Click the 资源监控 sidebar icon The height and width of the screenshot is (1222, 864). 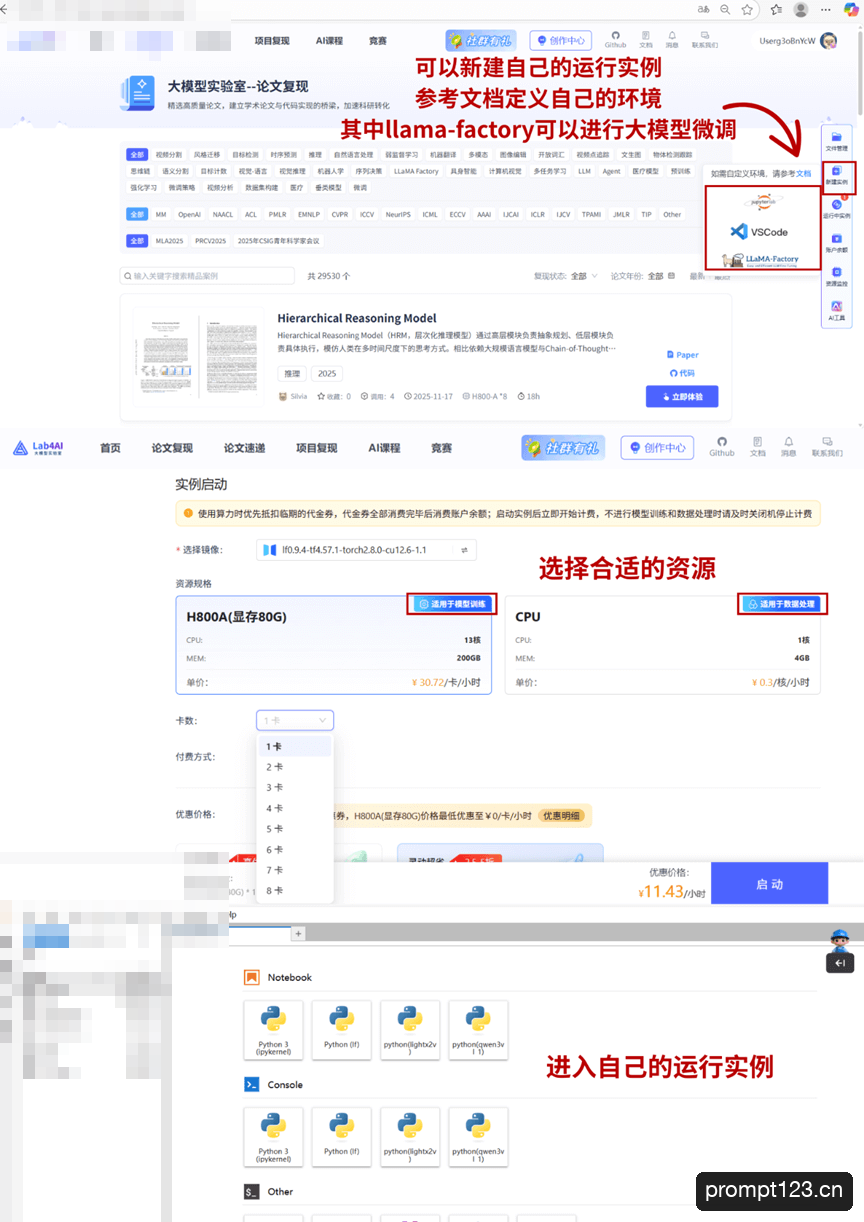pyautogui.click(x=837, y=277)
